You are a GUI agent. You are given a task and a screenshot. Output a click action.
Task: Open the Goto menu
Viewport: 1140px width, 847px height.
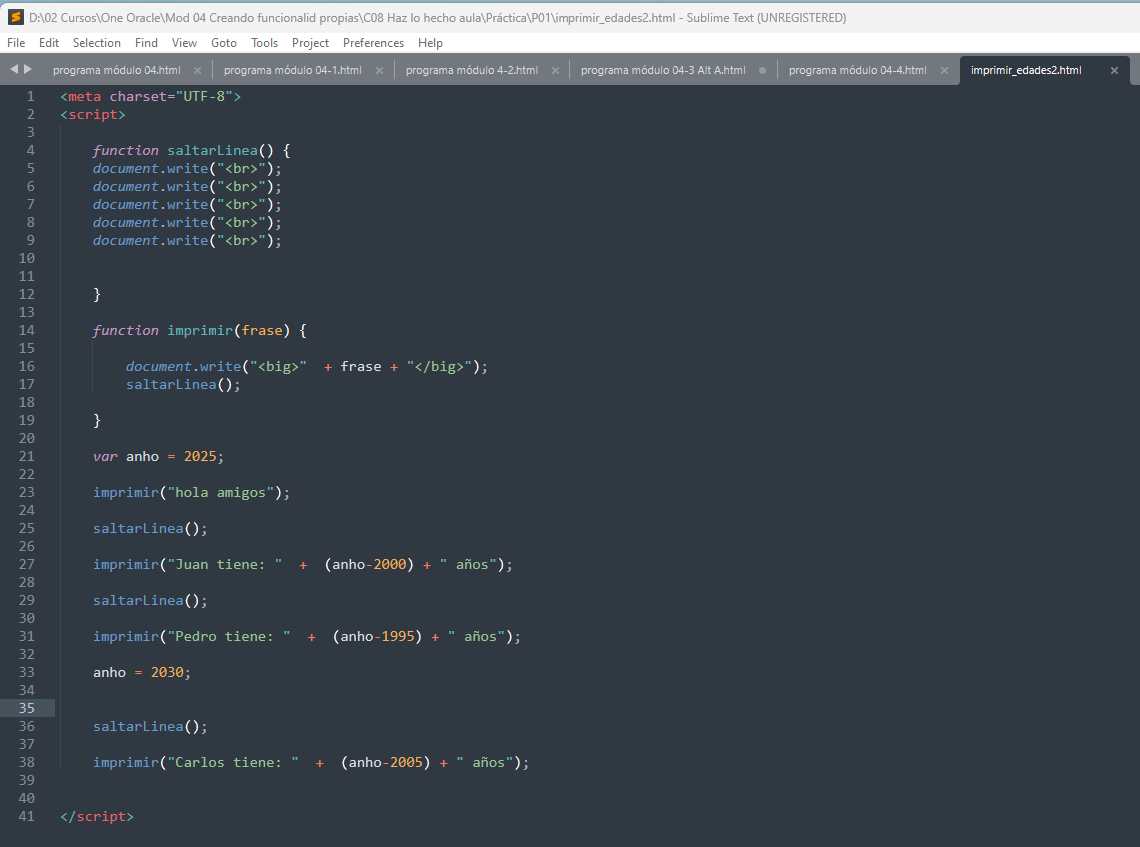(224, 43)
